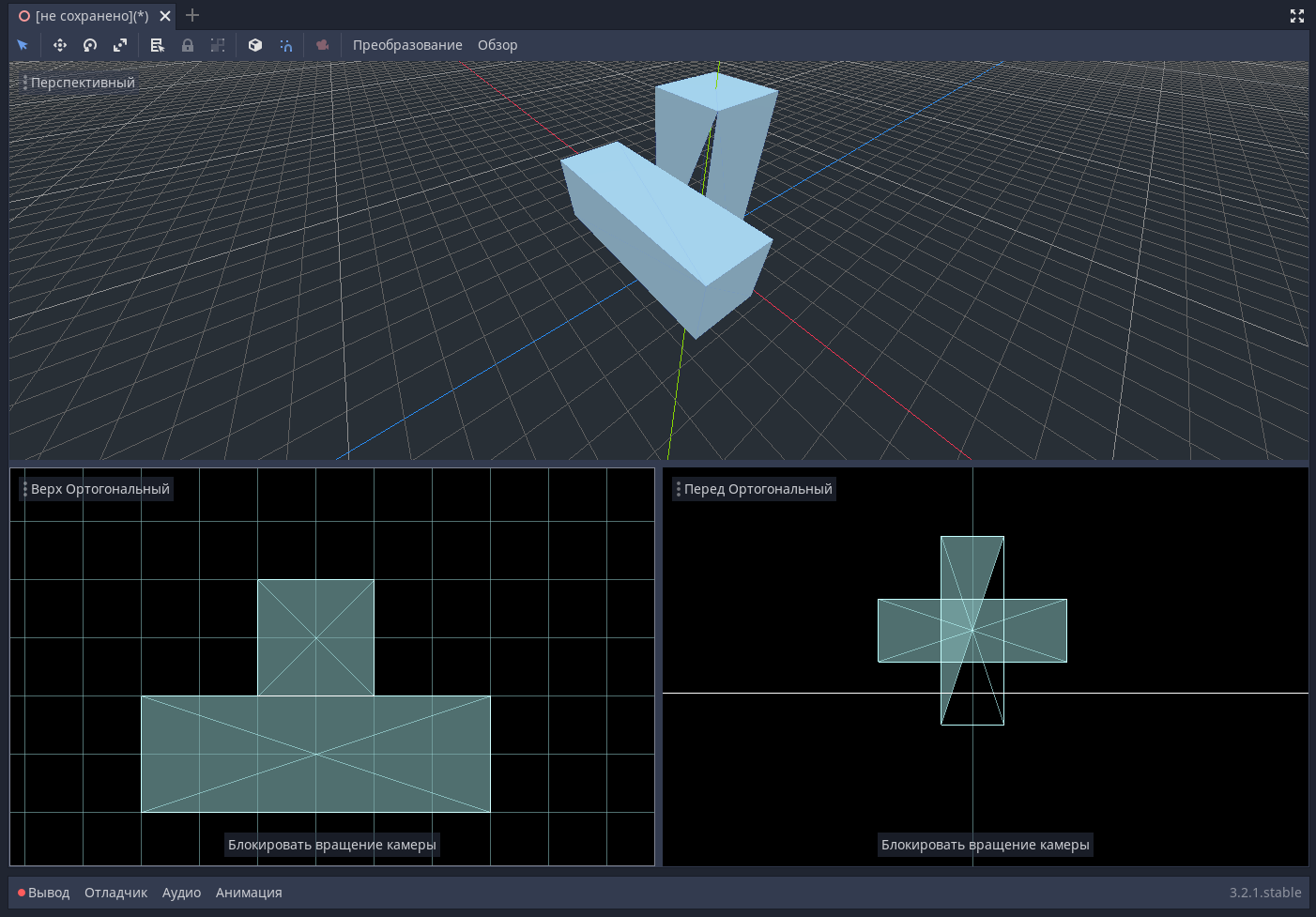Screen dimensions: 1316x917
Task: Toggle local space cube icon
Action: (x=255, y=45)
